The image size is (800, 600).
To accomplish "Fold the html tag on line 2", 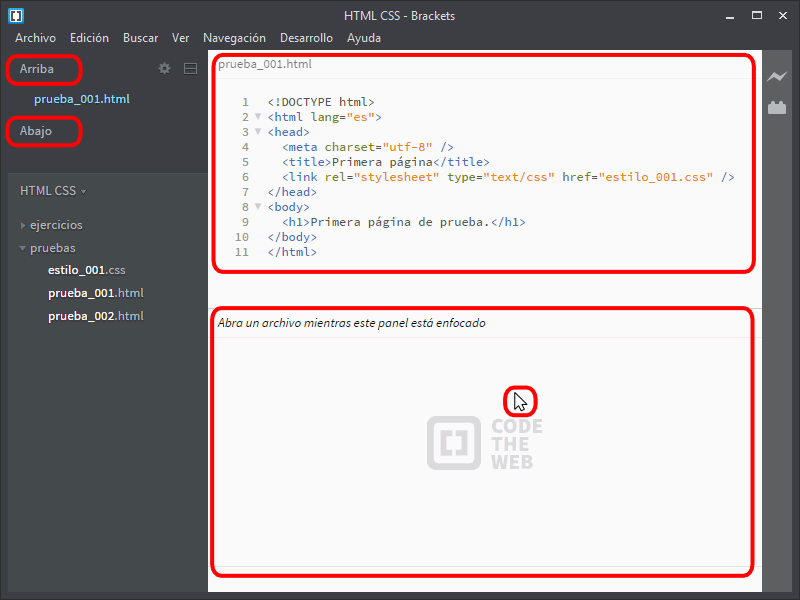I will coord(258,116).
